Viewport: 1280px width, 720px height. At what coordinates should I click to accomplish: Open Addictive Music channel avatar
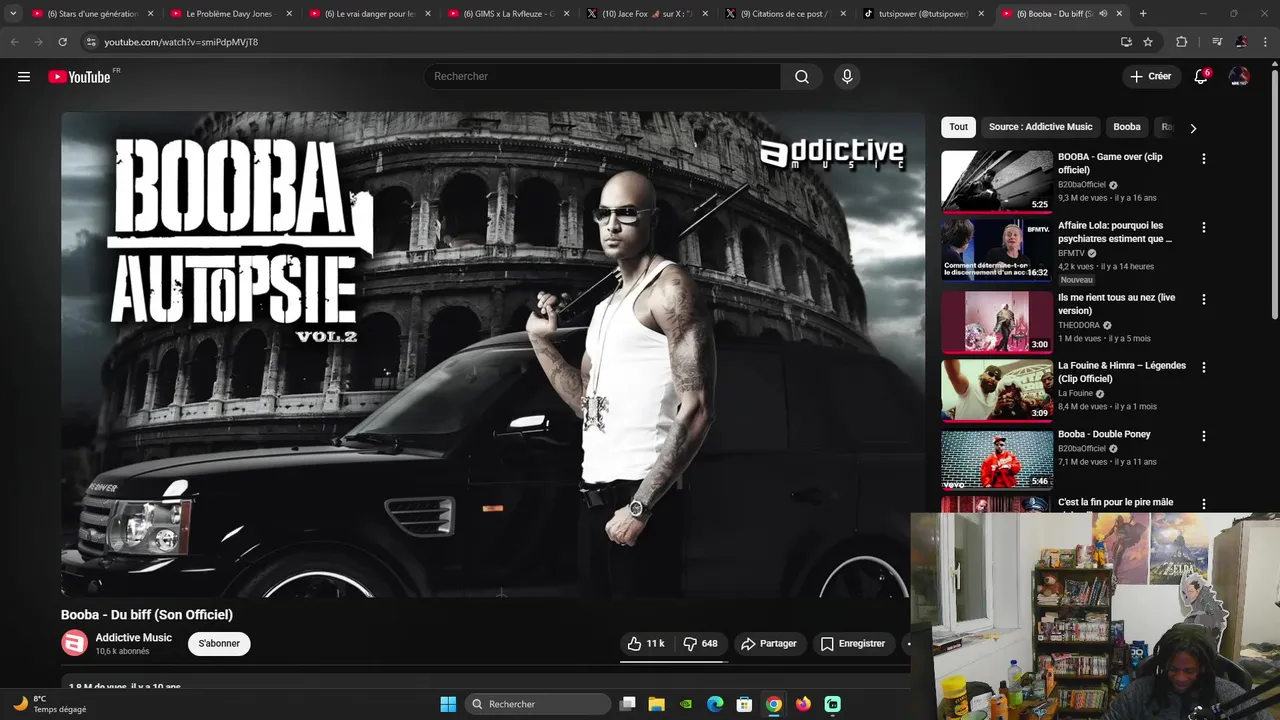[75, 643]
